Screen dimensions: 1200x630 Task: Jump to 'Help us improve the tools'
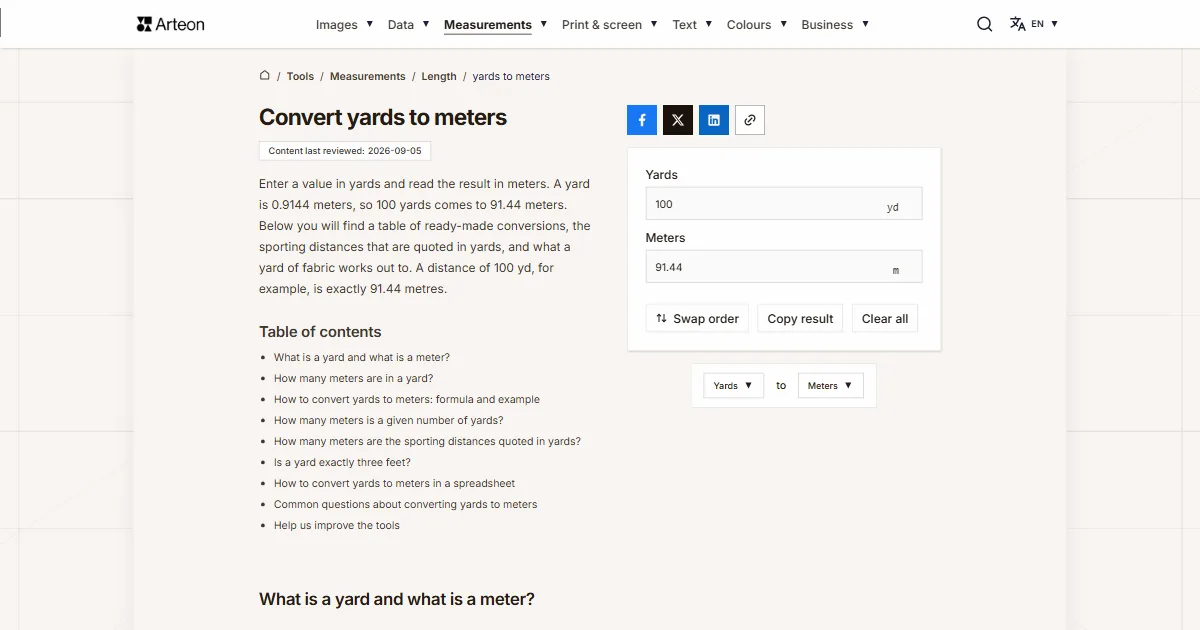pyautogui.click(x=337, y=525)
